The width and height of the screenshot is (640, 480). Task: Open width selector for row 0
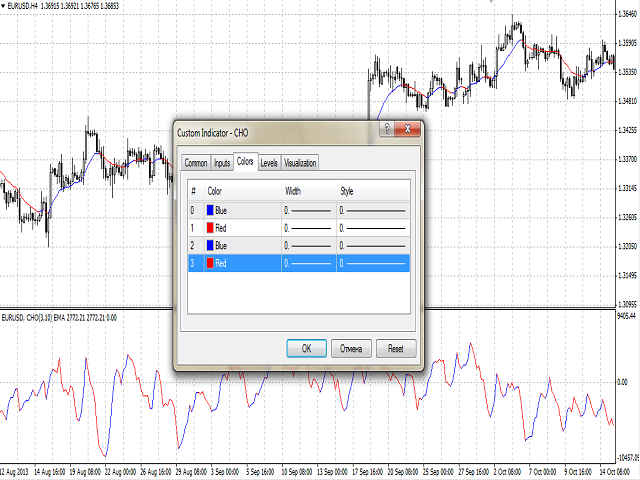click(x=309, y=211)
